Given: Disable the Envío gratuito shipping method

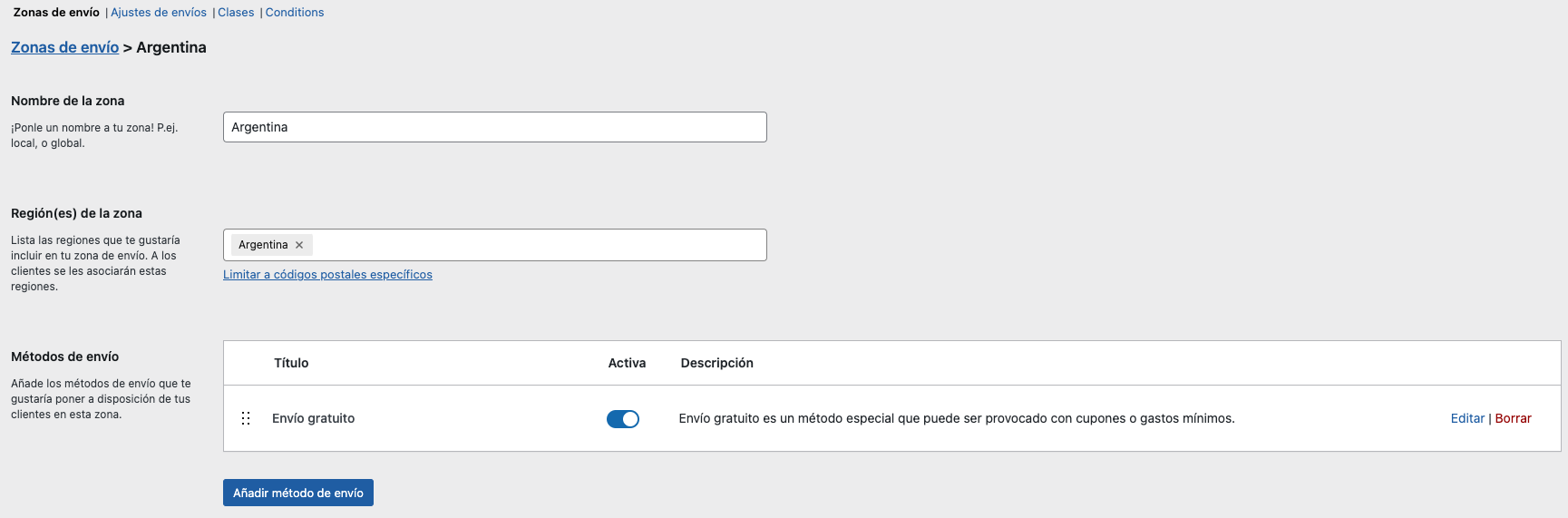Looking at the screenshot, I should (622, 418).
